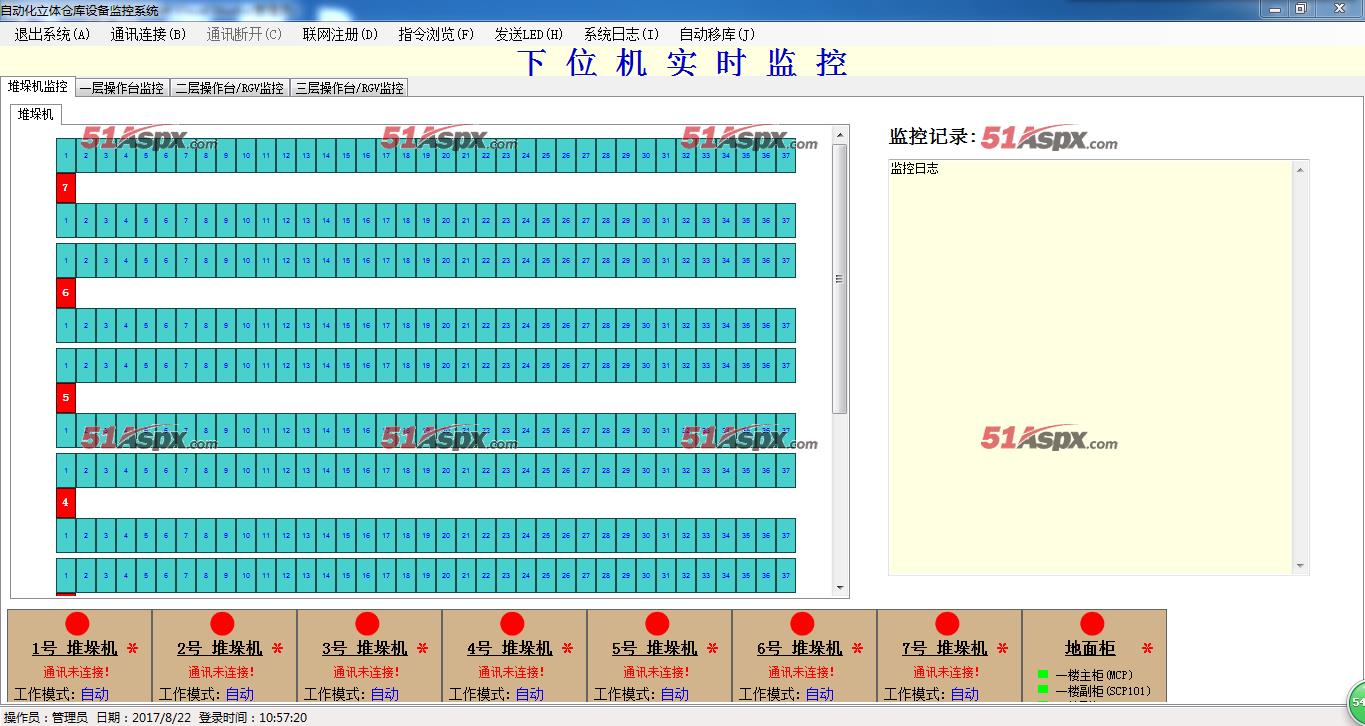The image size is (1365, 726).
Task: Click the red status light of 1号 堆垛机
Action: [x=77, y=624]
